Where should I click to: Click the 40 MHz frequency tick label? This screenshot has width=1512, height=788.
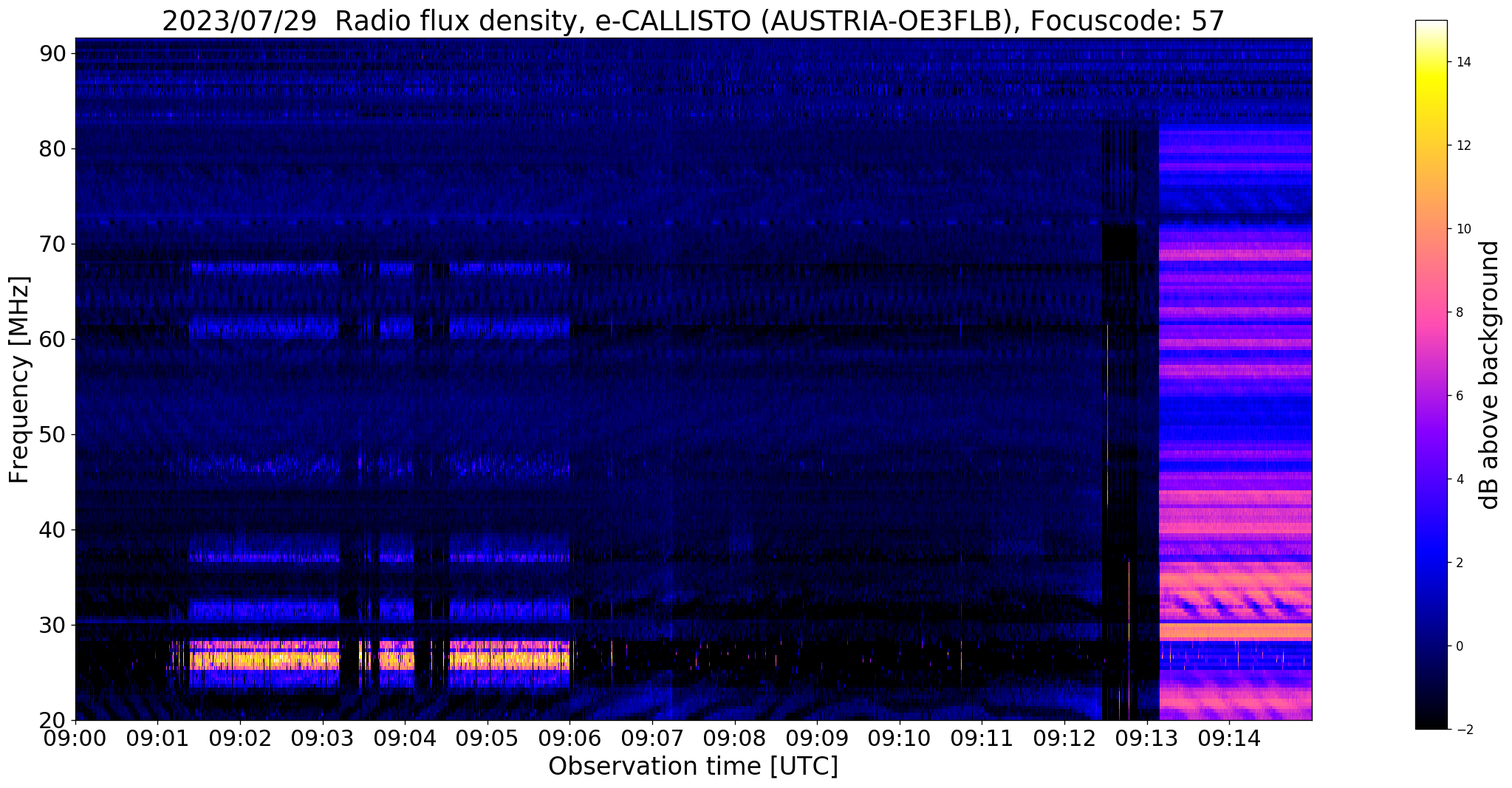coord(54,530)
